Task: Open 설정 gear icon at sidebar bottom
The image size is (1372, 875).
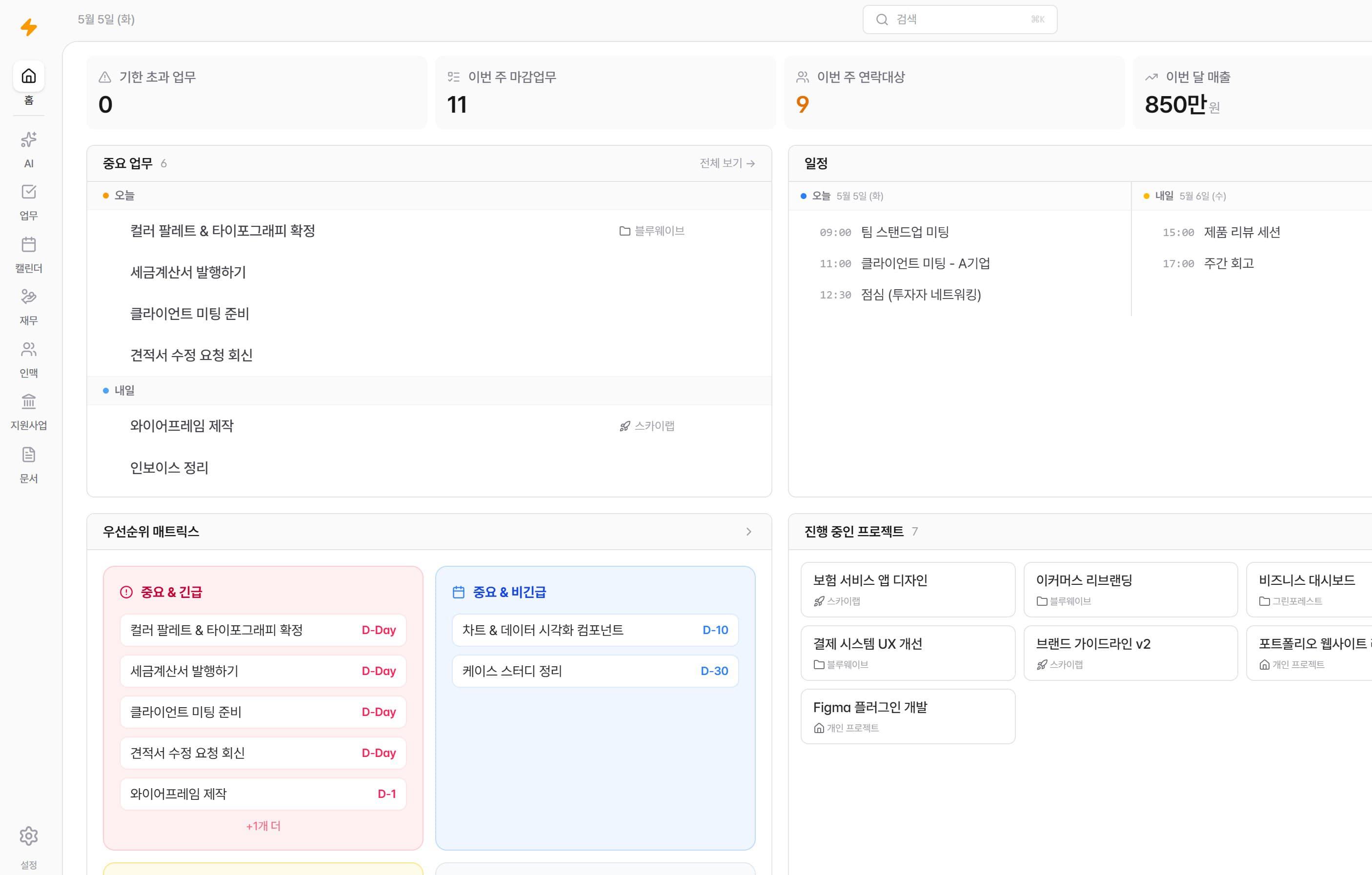Action: pyautogui.click(x=28, y=835)
